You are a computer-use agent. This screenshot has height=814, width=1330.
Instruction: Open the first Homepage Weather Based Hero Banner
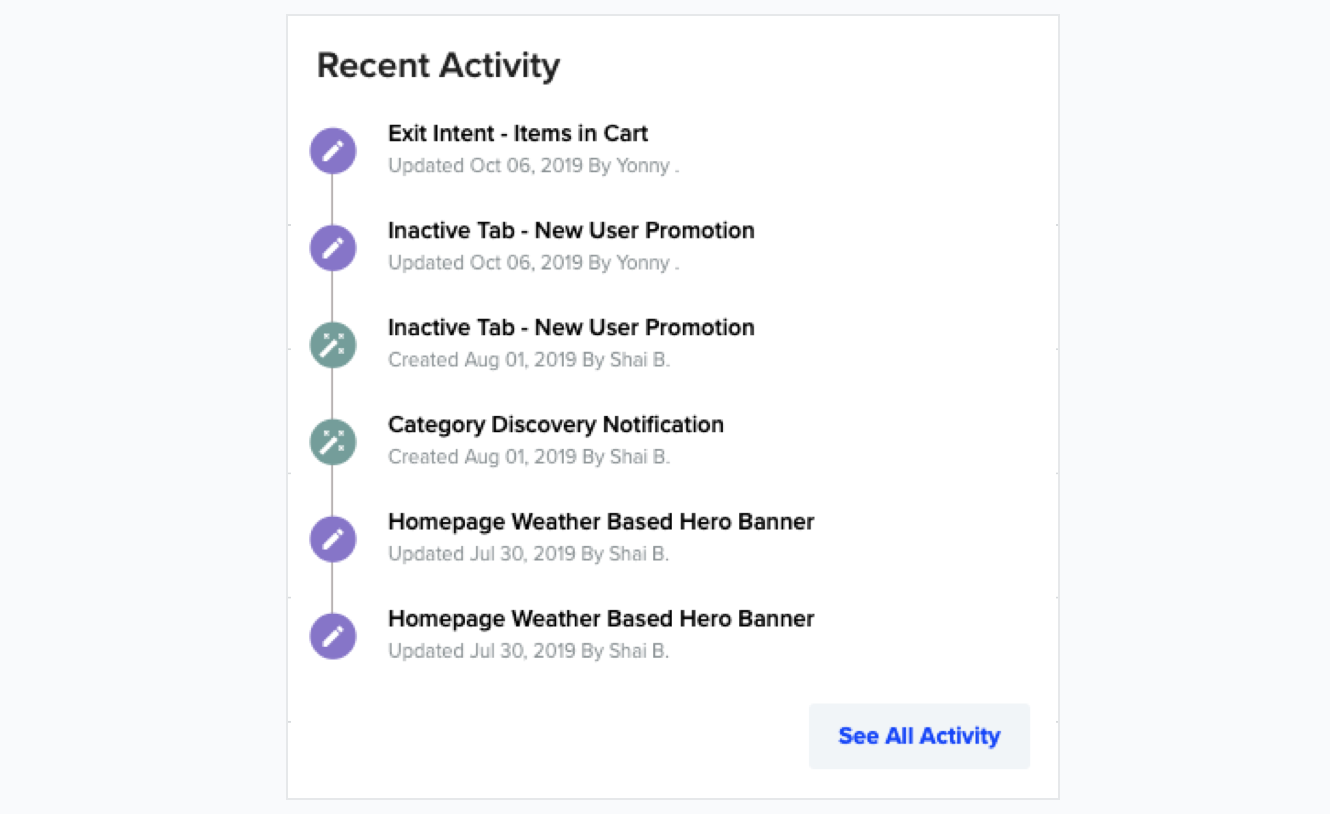(601, 521)
